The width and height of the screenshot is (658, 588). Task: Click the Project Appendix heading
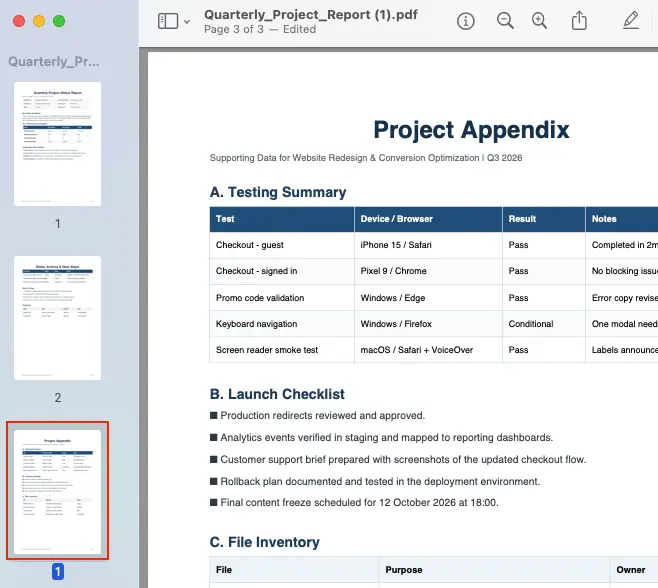[x=471, y=130]
